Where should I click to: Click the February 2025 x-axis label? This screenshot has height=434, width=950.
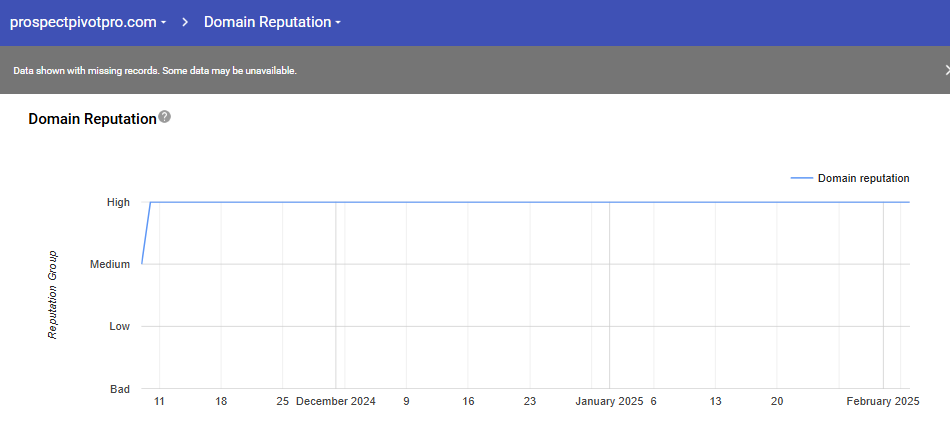point(882,401)
